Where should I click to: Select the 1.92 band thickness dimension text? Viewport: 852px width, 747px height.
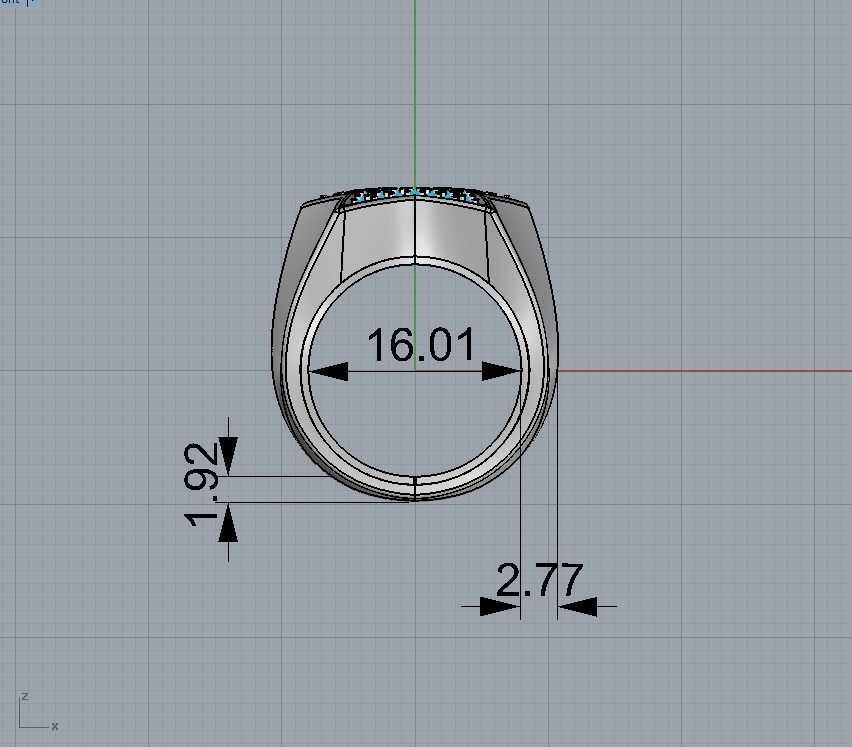point(202,485)
